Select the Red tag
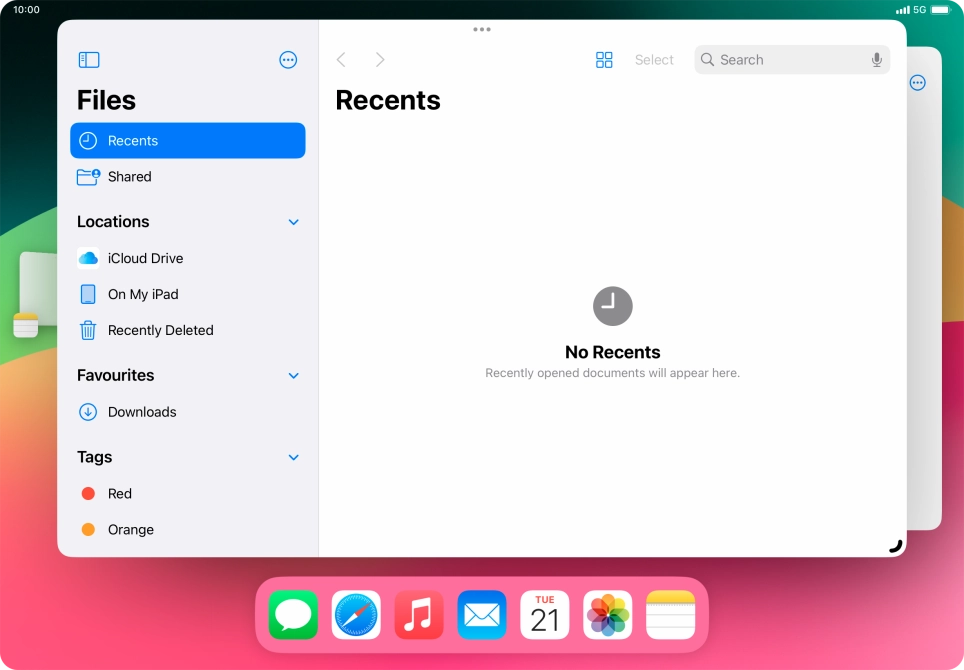The width and height of the screenshot is (964, 670). coord(119,493)
